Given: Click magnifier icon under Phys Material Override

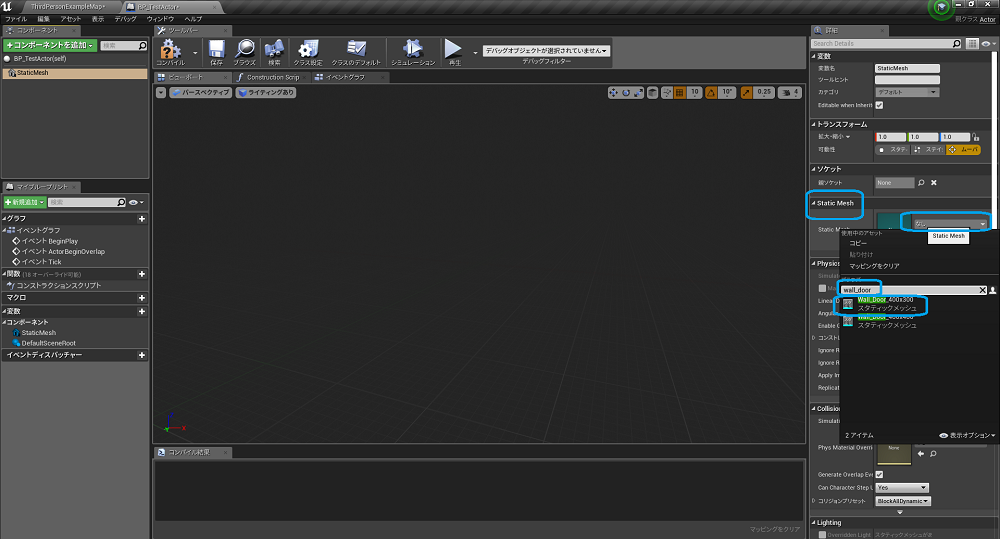Looking at the screenshot, I should coord(933,454).
